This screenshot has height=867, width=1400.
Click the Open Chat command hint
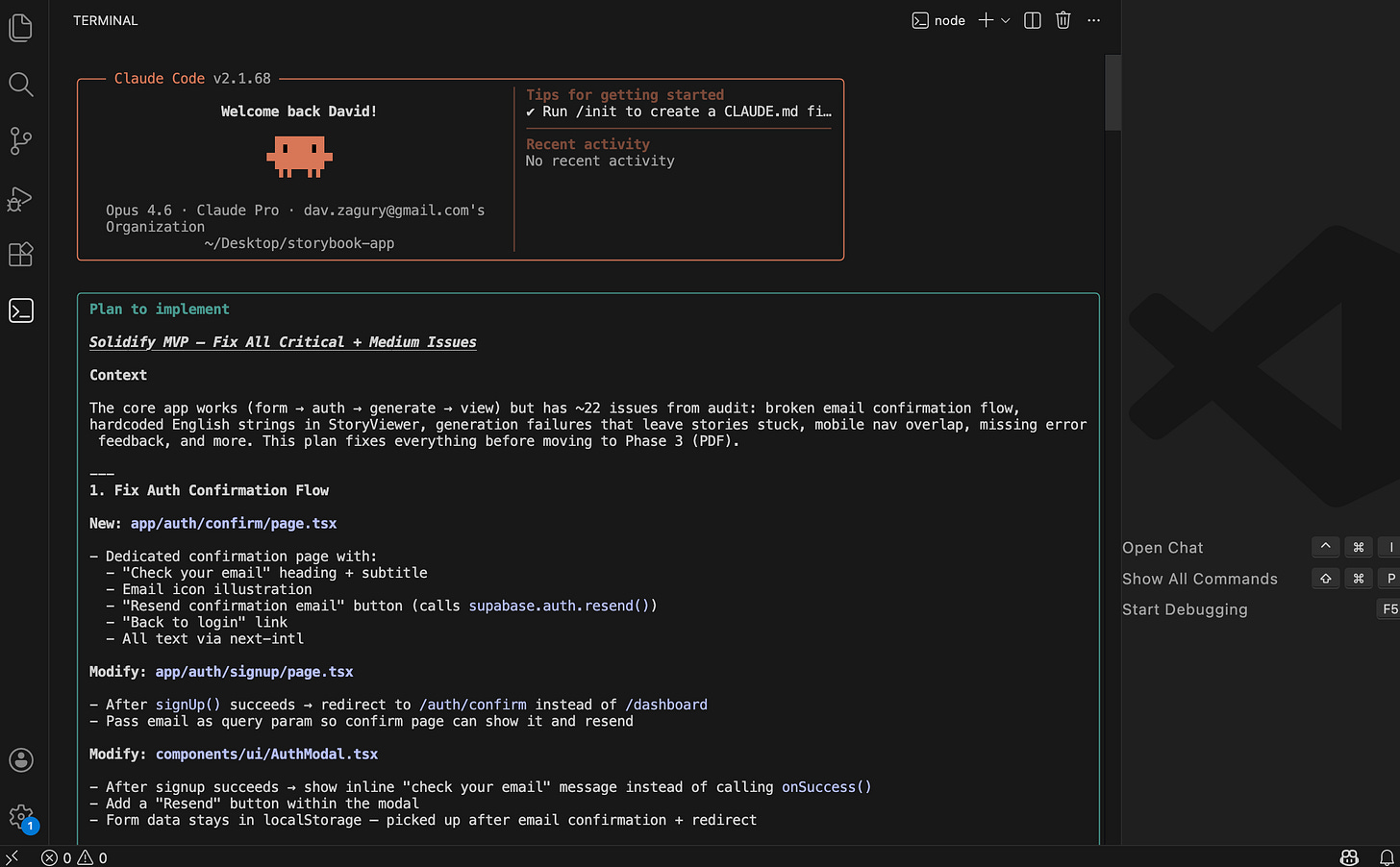[1162, 548]
